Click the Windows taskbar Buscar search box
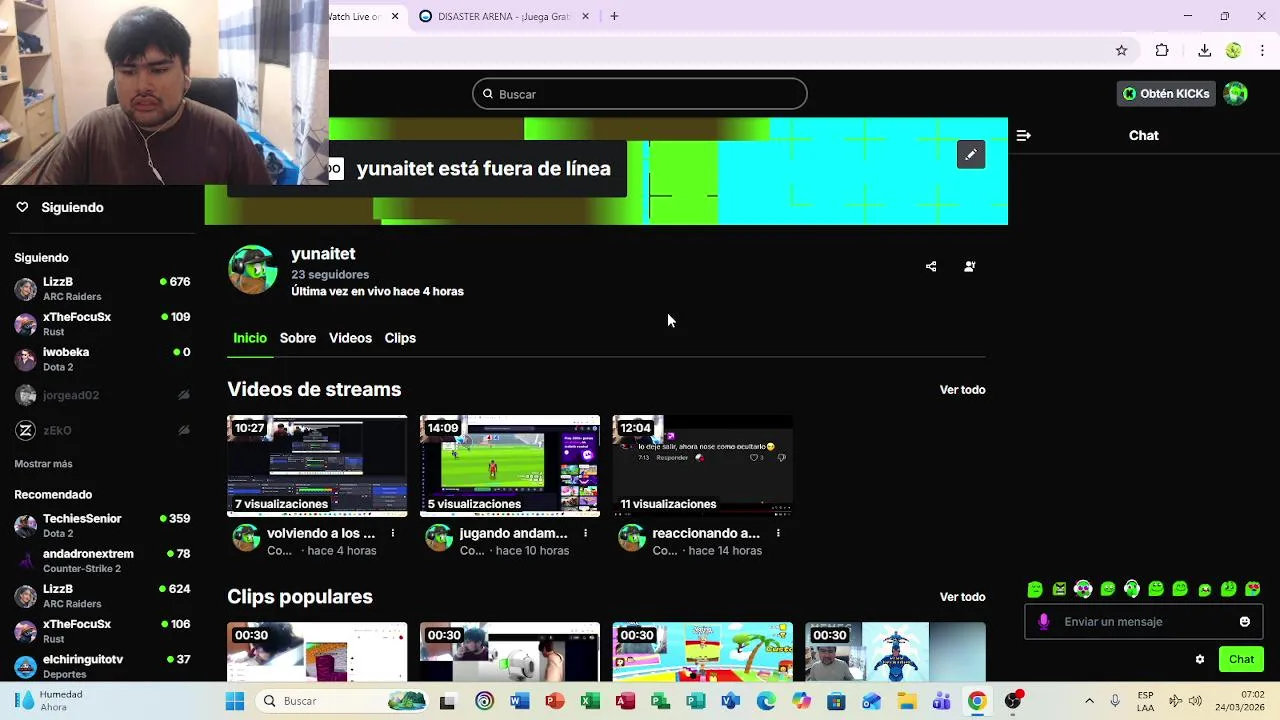 342,701
